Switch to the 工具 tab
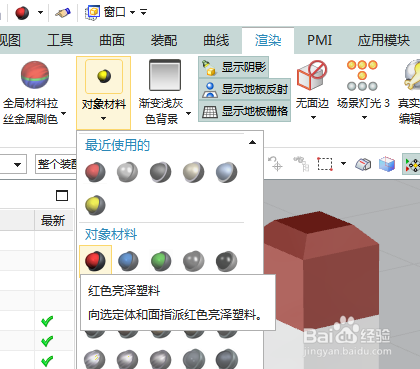420x369 pixels. pos(60,40)
